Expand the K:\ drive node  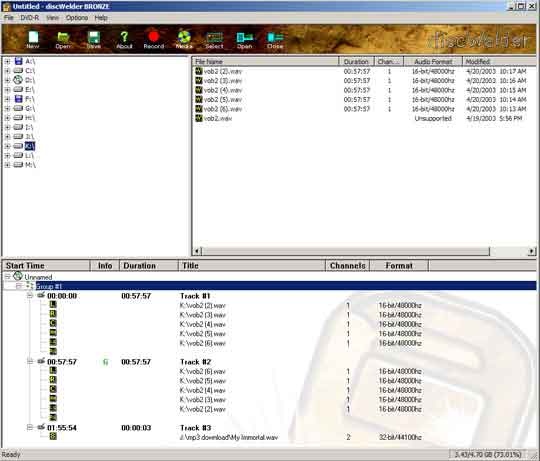coord(7,146)
